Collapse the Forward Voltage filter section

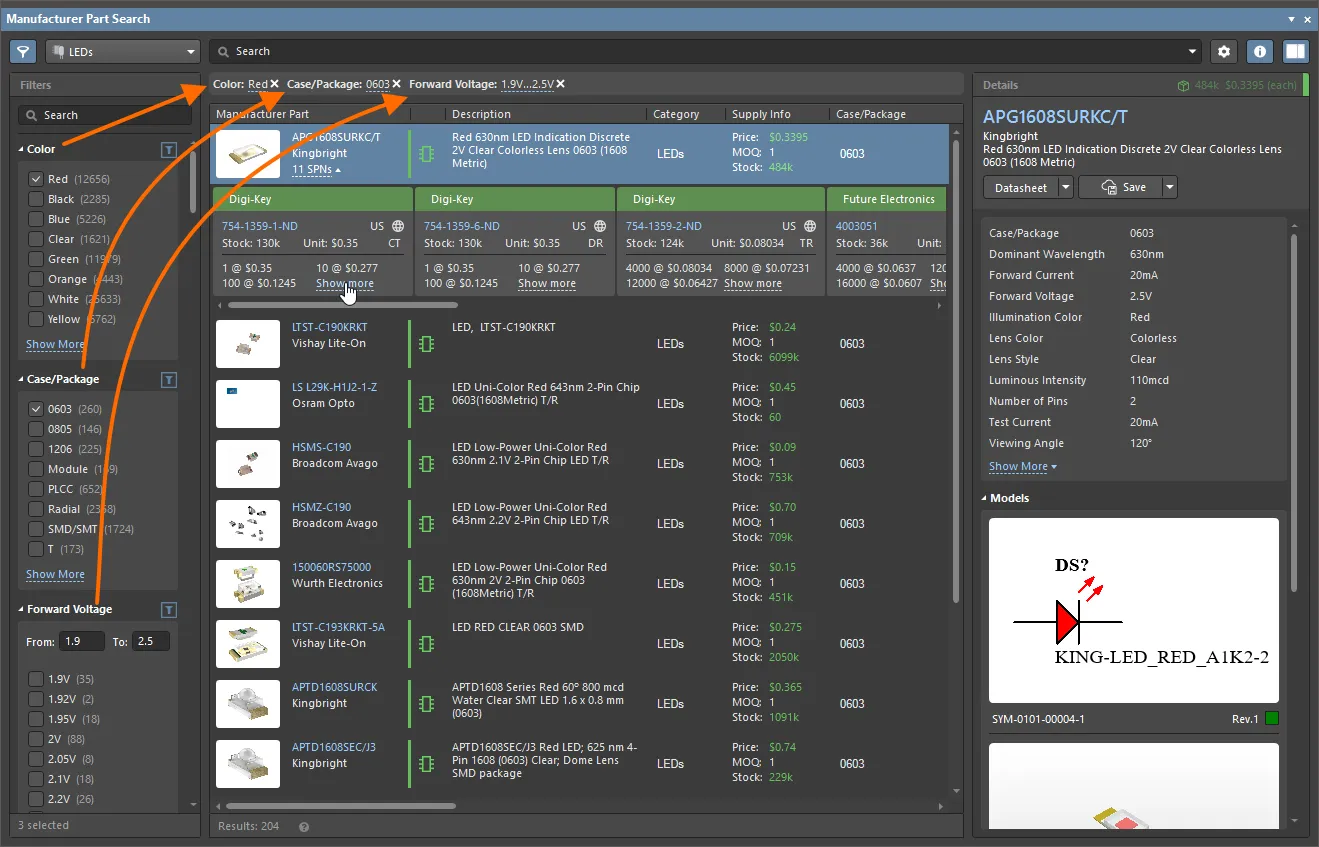pyautogui.click(x=21, y=610)
